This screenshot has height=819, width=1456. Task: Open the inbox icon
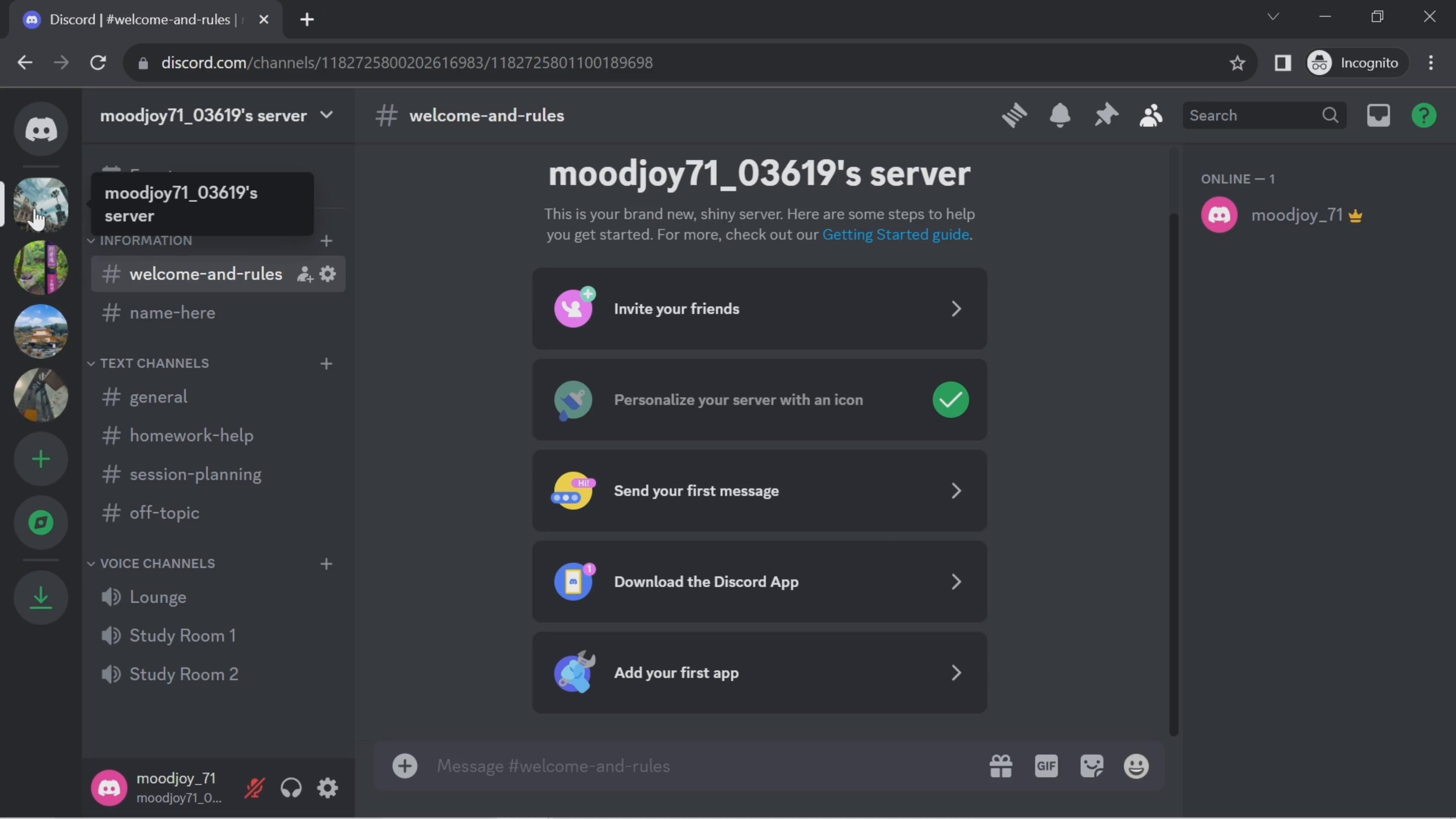pyautogui.click(x=1378, y=115)
